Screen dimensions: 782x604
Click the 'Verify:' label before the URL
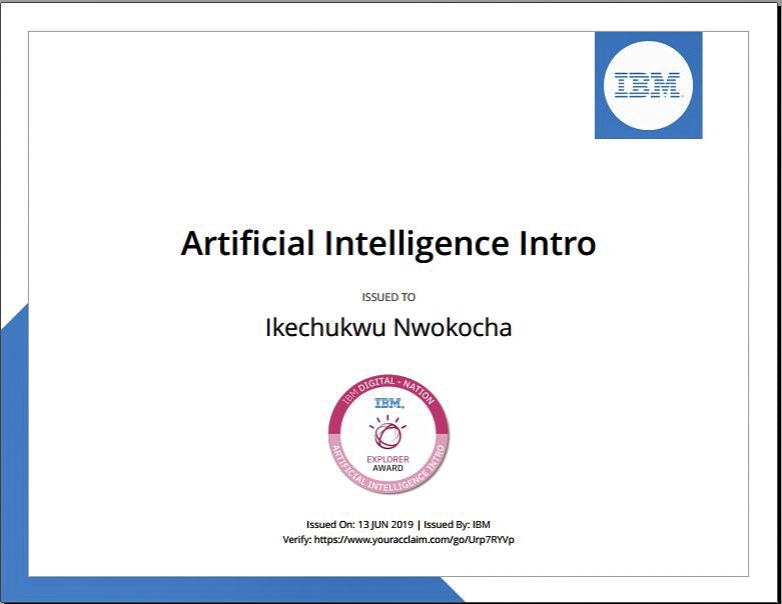[299, 540]
